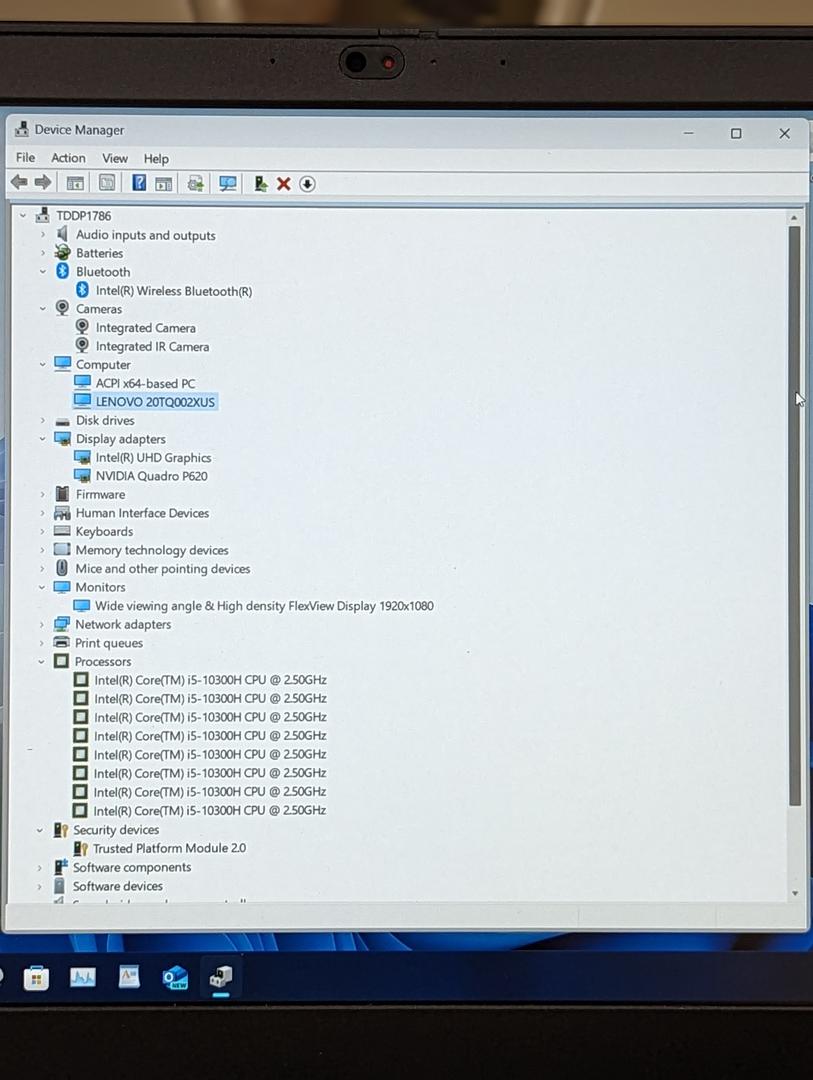Viewport: 813px width, 1080px height.
Task: Click the Show/Hide Console Tree icon
Action: point(74,183)
